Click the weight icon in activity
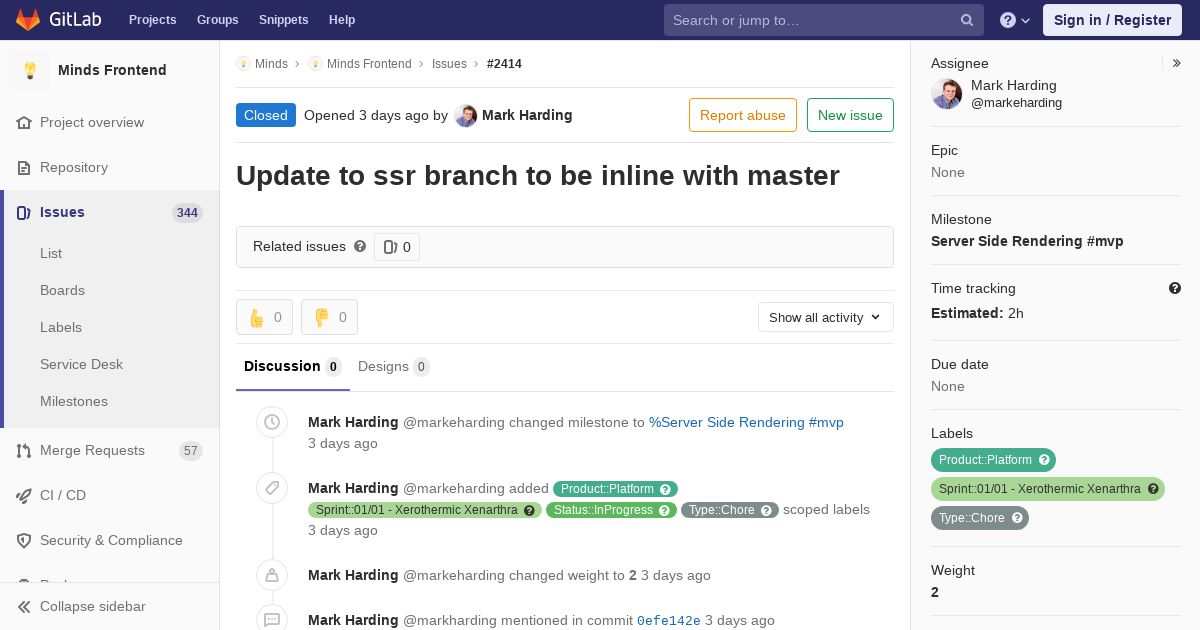The width and height of the screenshot is (1200, 630). tap(272, 575)
